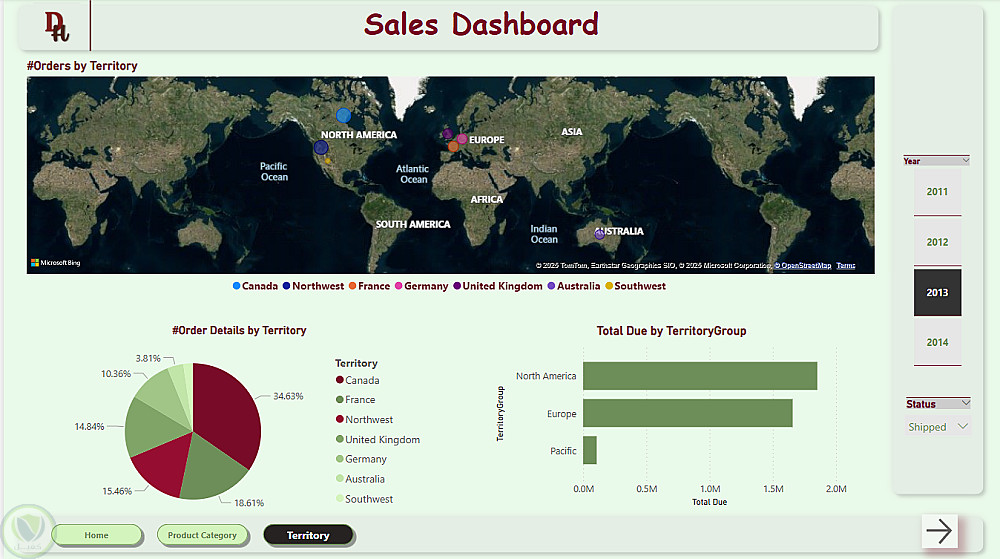This screenshot has width=1000, height=559.
Task: Click Australia in the map legend
Action: point(574,286)
